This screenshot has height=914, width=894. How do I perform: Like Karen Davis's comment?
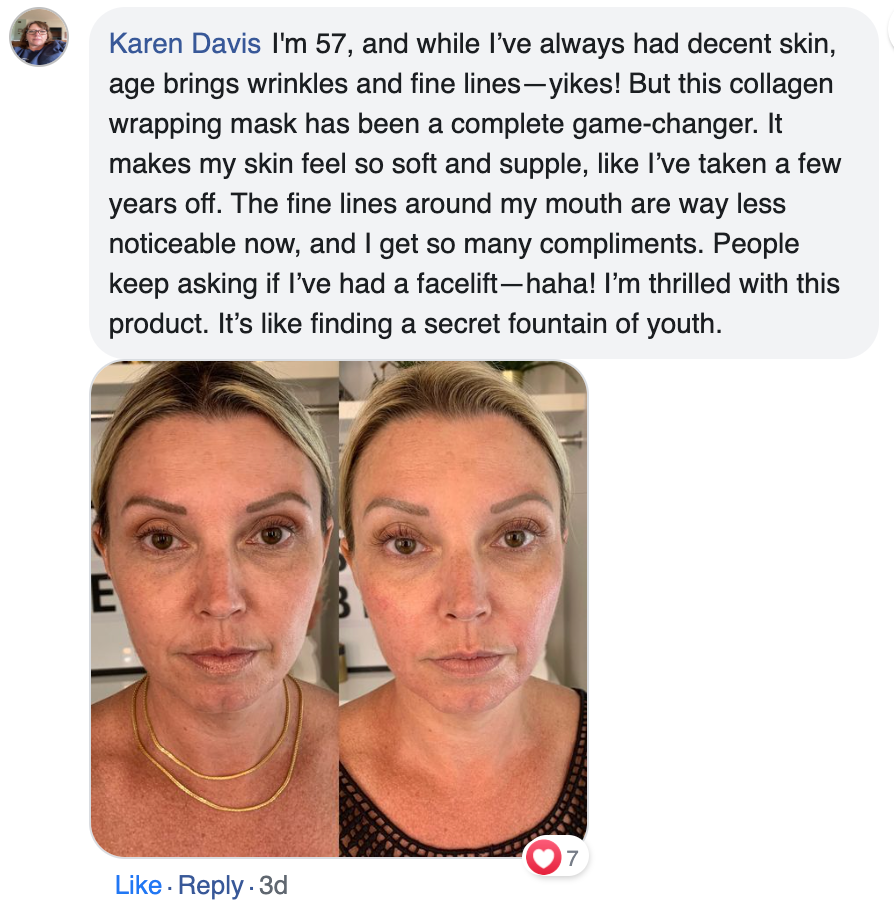(138, 885)
